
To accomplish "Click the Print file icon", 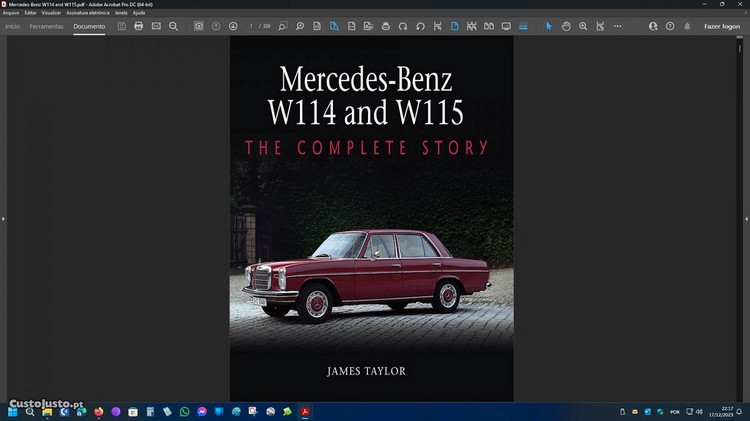I will (138, 26).
